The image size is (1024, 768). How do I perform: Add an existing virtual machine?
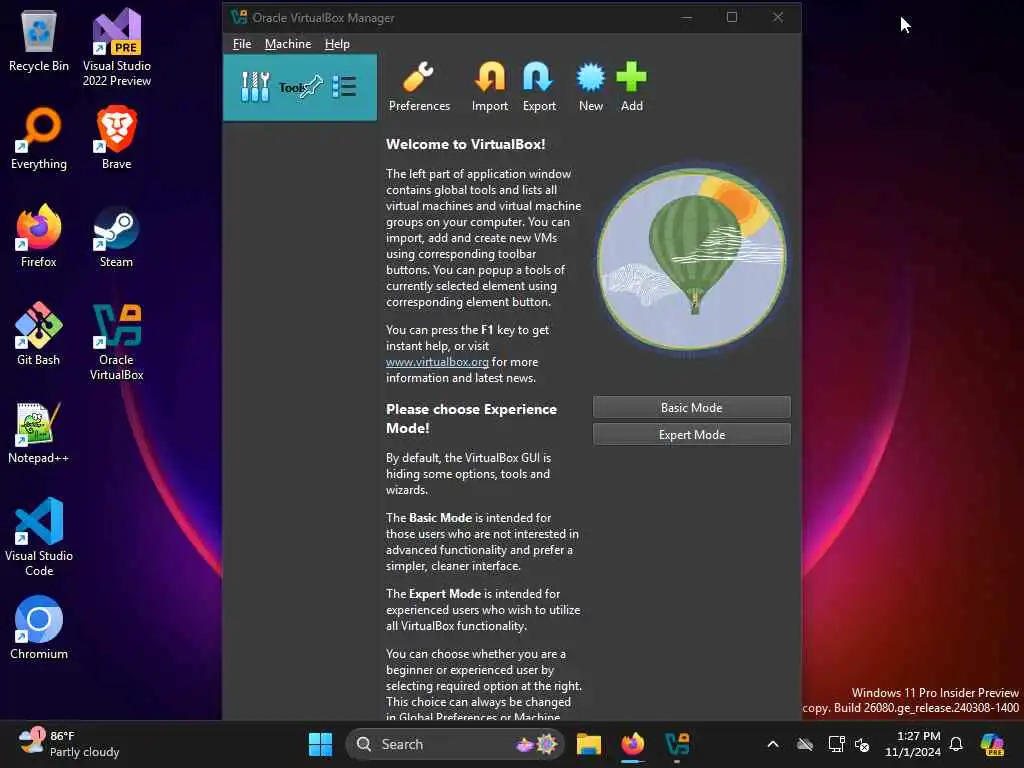(x=632, y=87)
